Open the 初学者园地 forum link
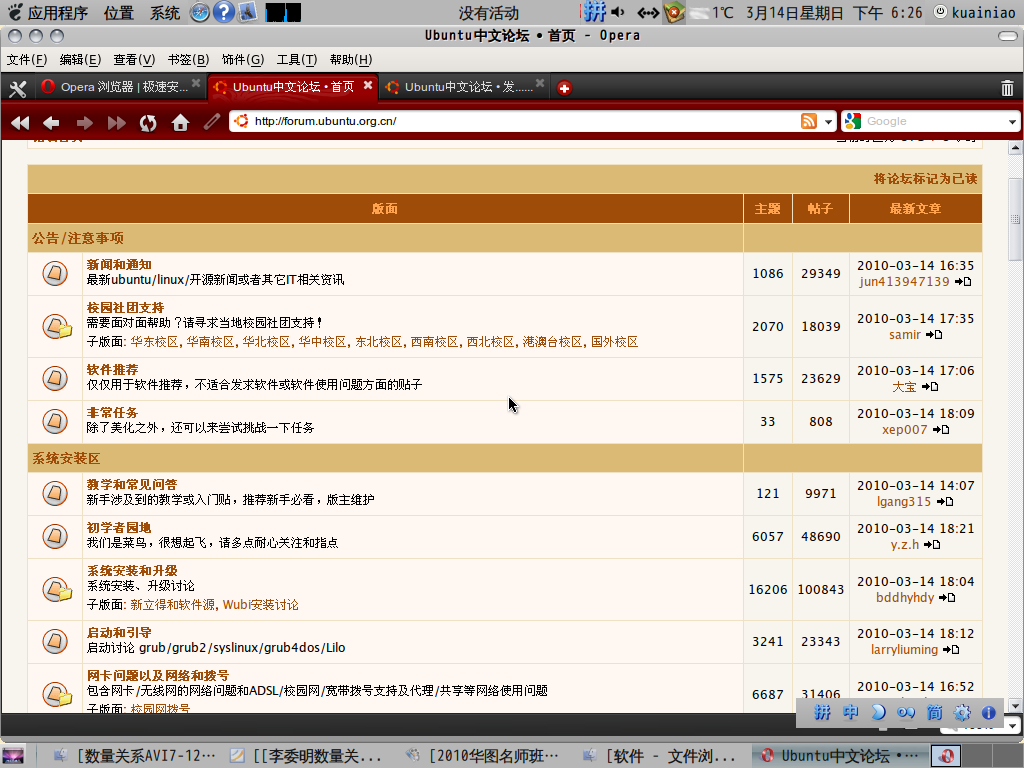Screen dimensions: 1024x768 tap(119, 528)
